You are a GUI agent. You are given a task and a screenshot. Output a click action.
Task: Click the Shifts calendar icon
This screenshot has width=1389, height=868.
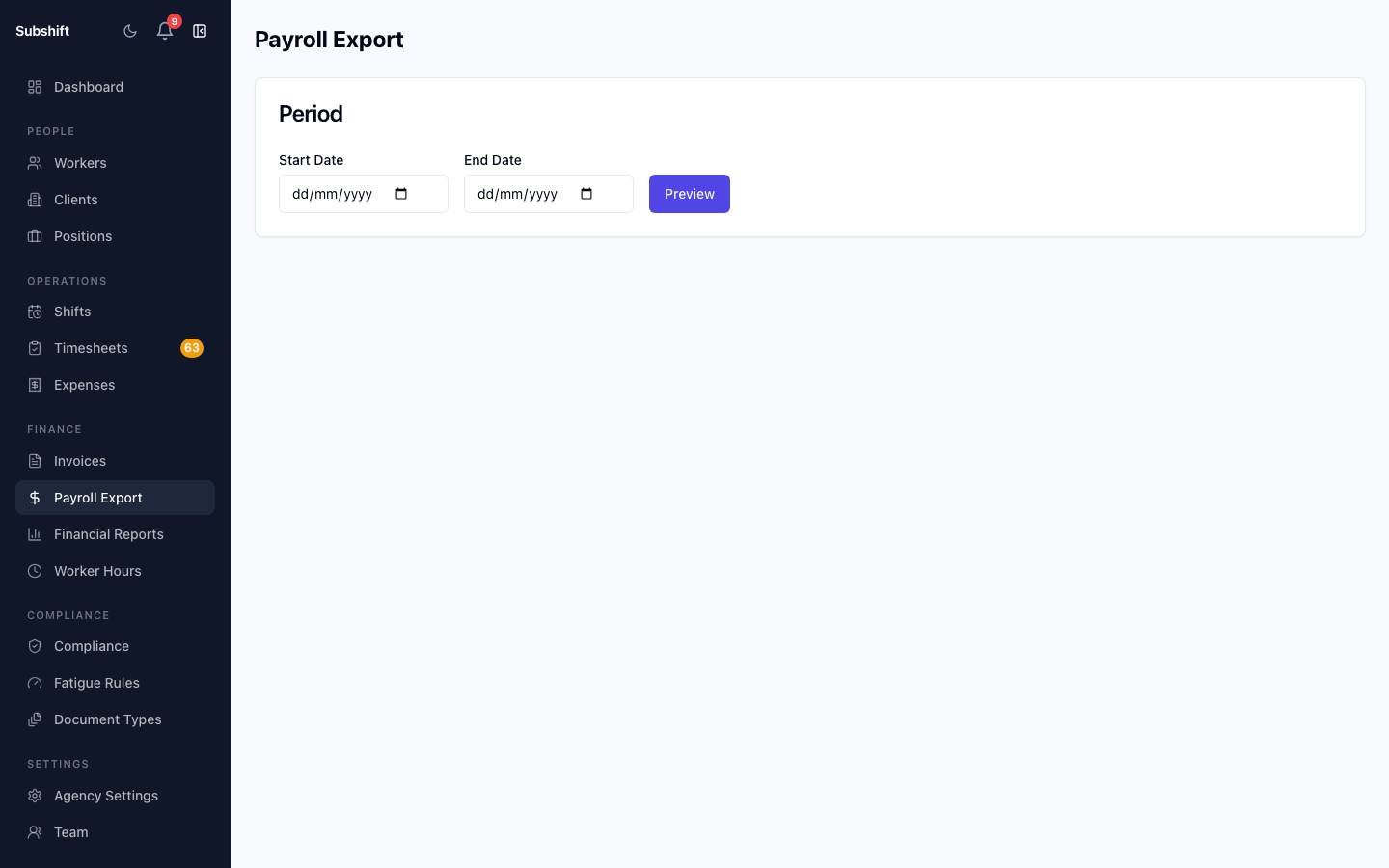pyautogui.click(x=35, y=312)
